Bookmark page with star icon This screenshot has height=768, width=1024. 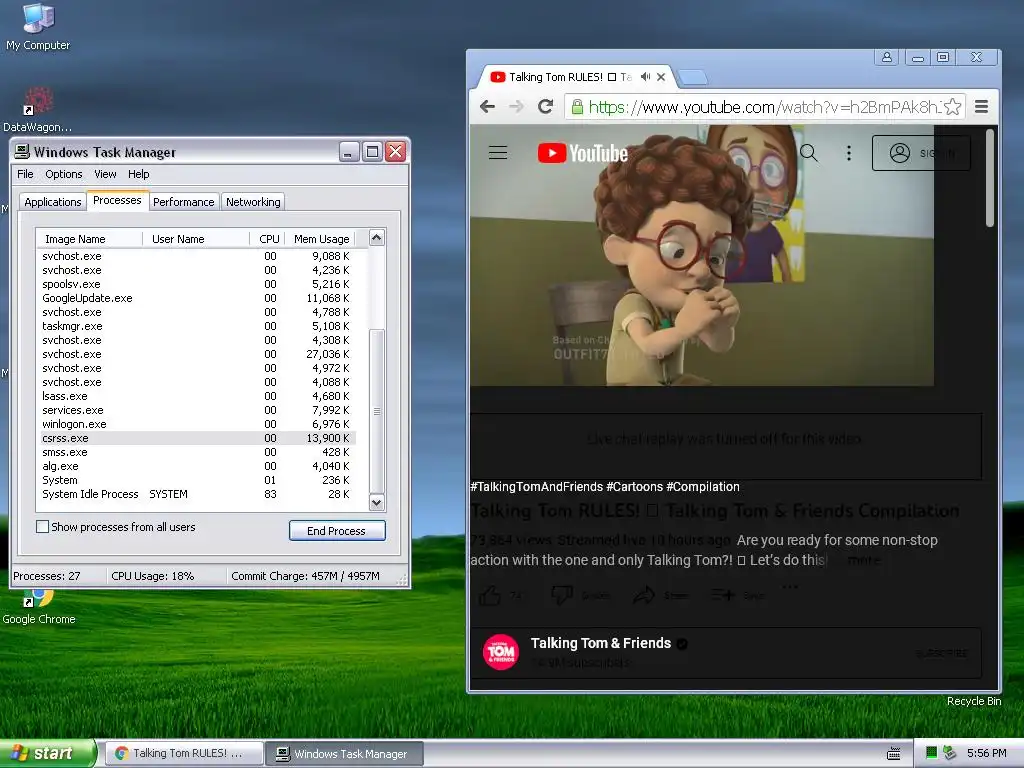(x=953, y=106)
